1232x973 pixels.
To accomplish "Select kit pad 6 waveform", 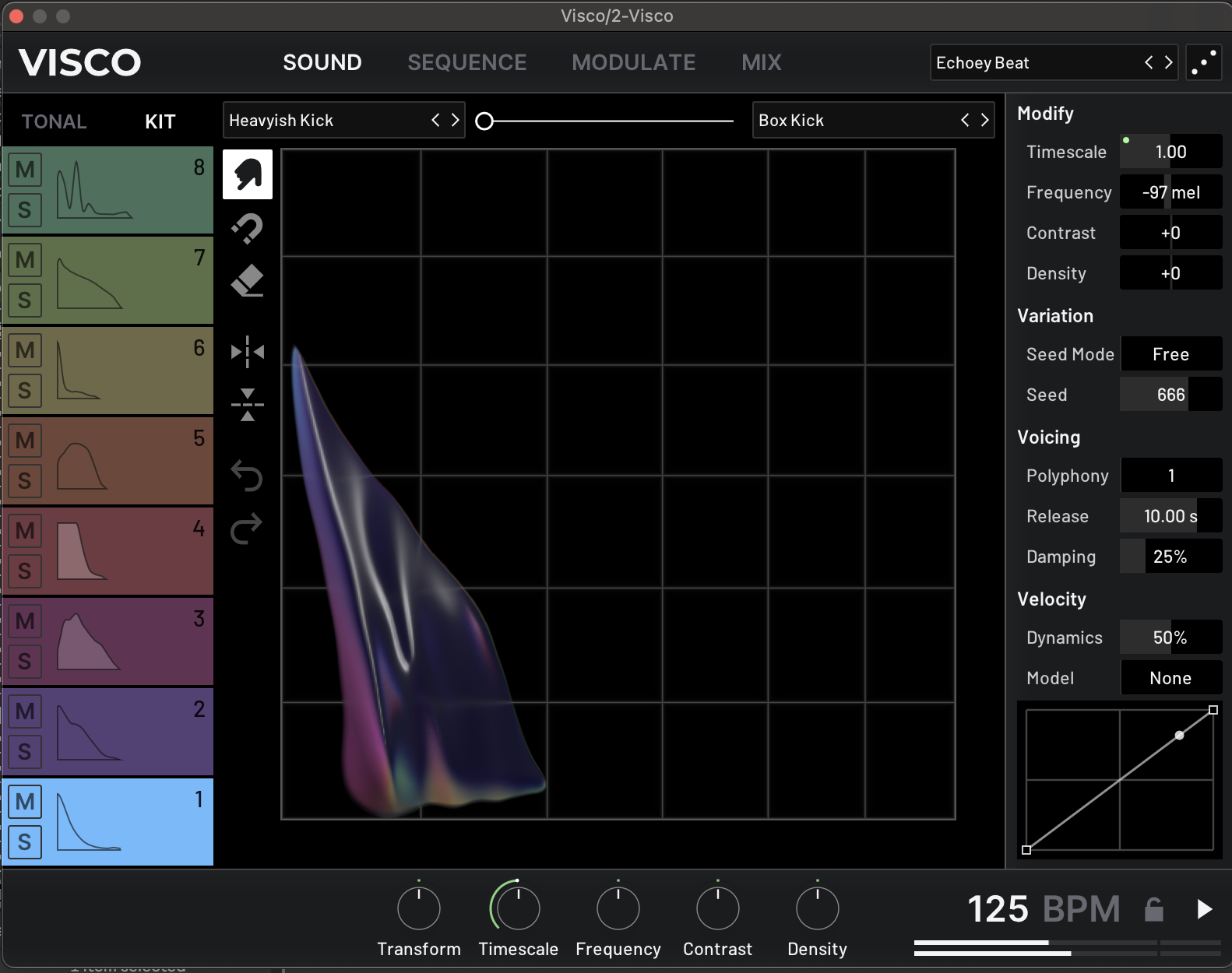I will point(78,370).
